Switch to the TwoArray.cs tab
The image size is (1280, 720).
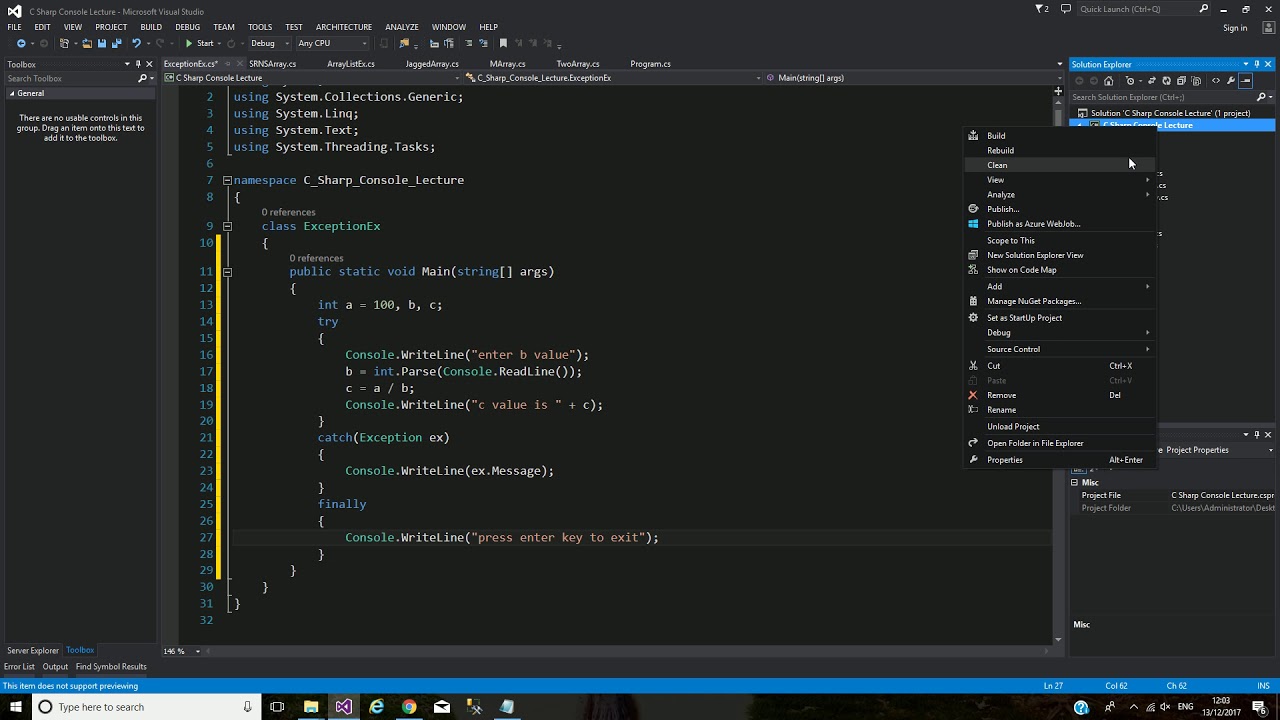(x=578, y=64)
